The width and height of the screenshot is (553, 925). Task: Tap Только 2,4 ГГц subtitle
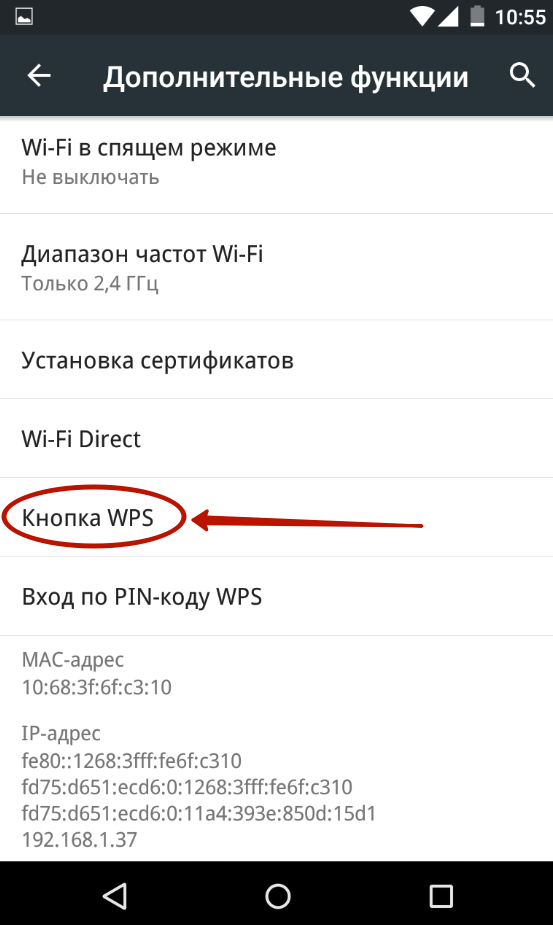point(90,284)
